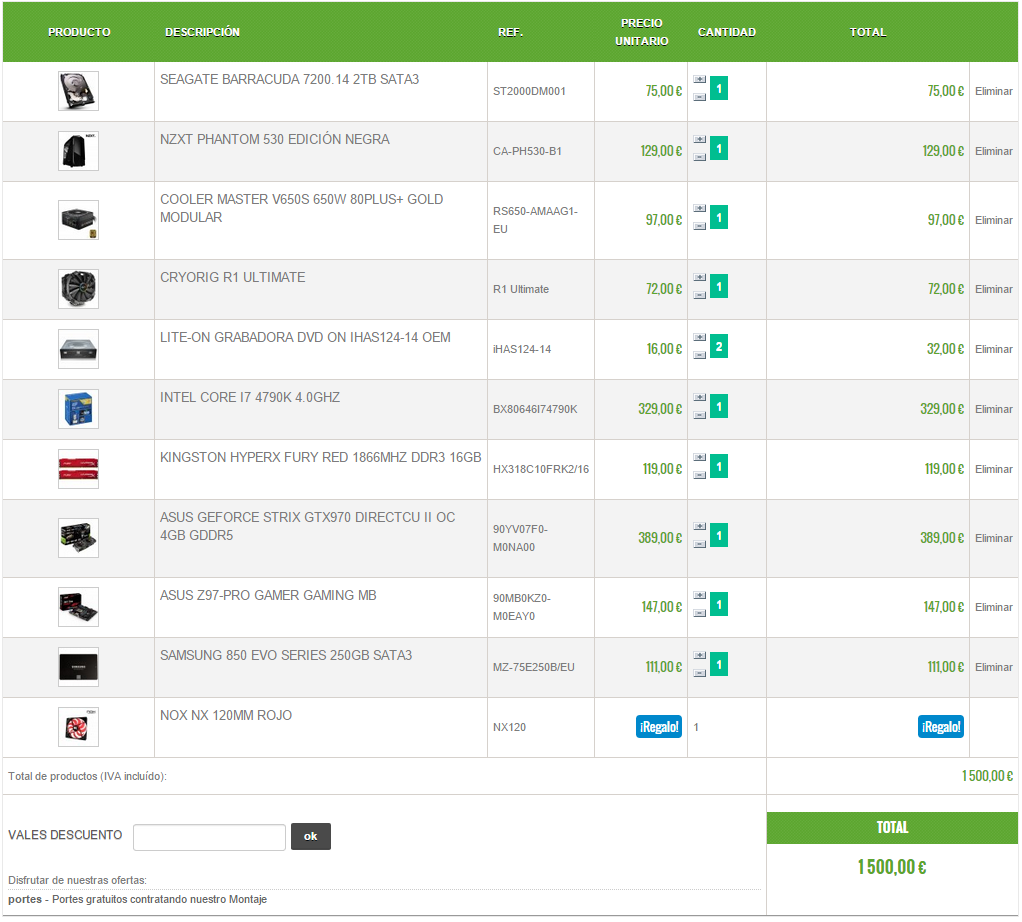1022x922 pixels.
Task: Decrease quantity of Kingston HyperX Fury RAM
Action: tap(699, 475)
